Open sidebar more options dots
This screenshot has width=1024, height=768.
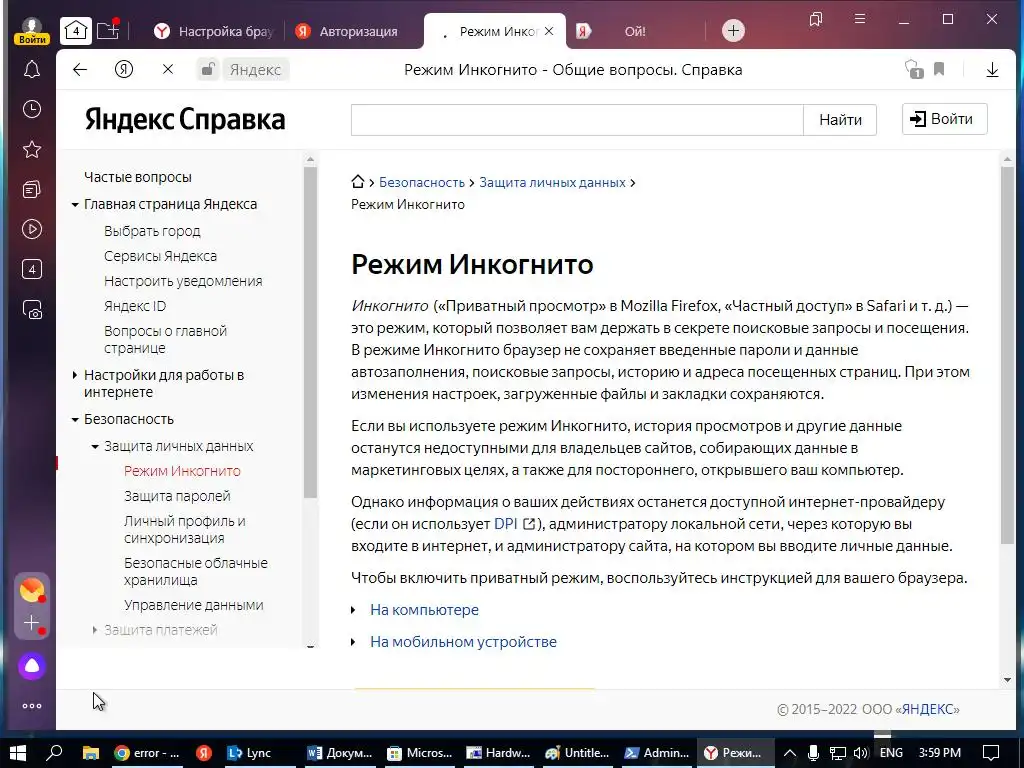point(31,706)
